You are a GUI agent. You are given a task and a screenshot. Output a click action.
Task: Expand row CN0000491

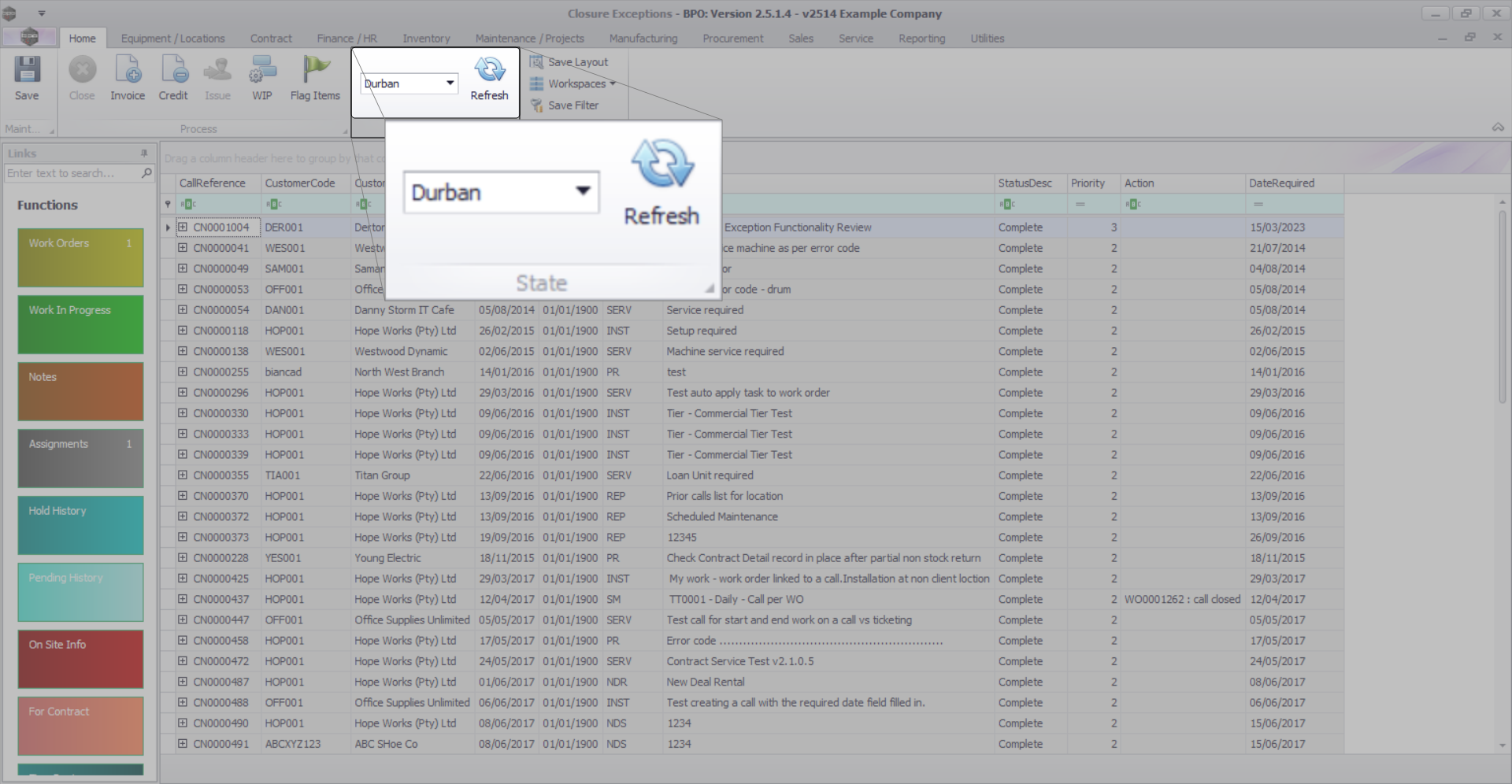183,744
